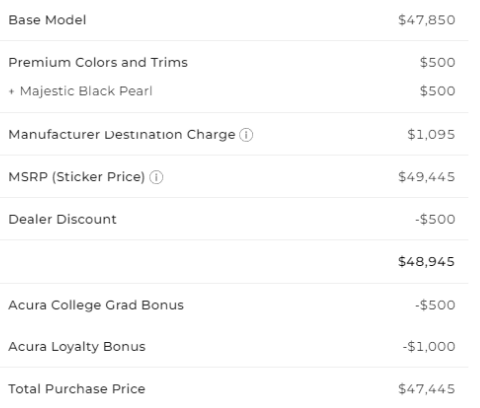Click the $1,095 destination charge amount

pyautogui.click(x=431, y=135)
